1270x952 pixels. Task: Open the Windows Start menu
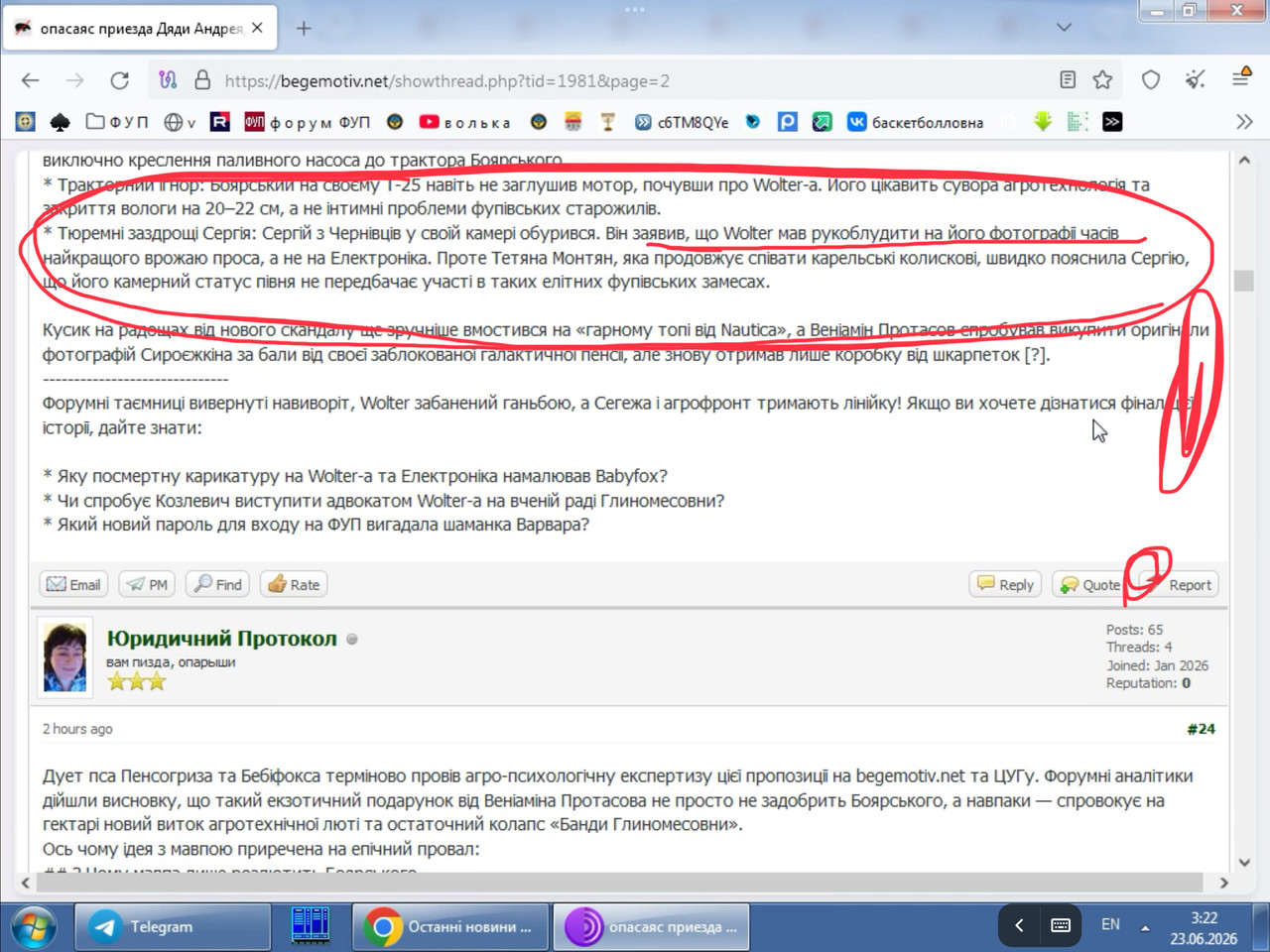pos(34,927)
